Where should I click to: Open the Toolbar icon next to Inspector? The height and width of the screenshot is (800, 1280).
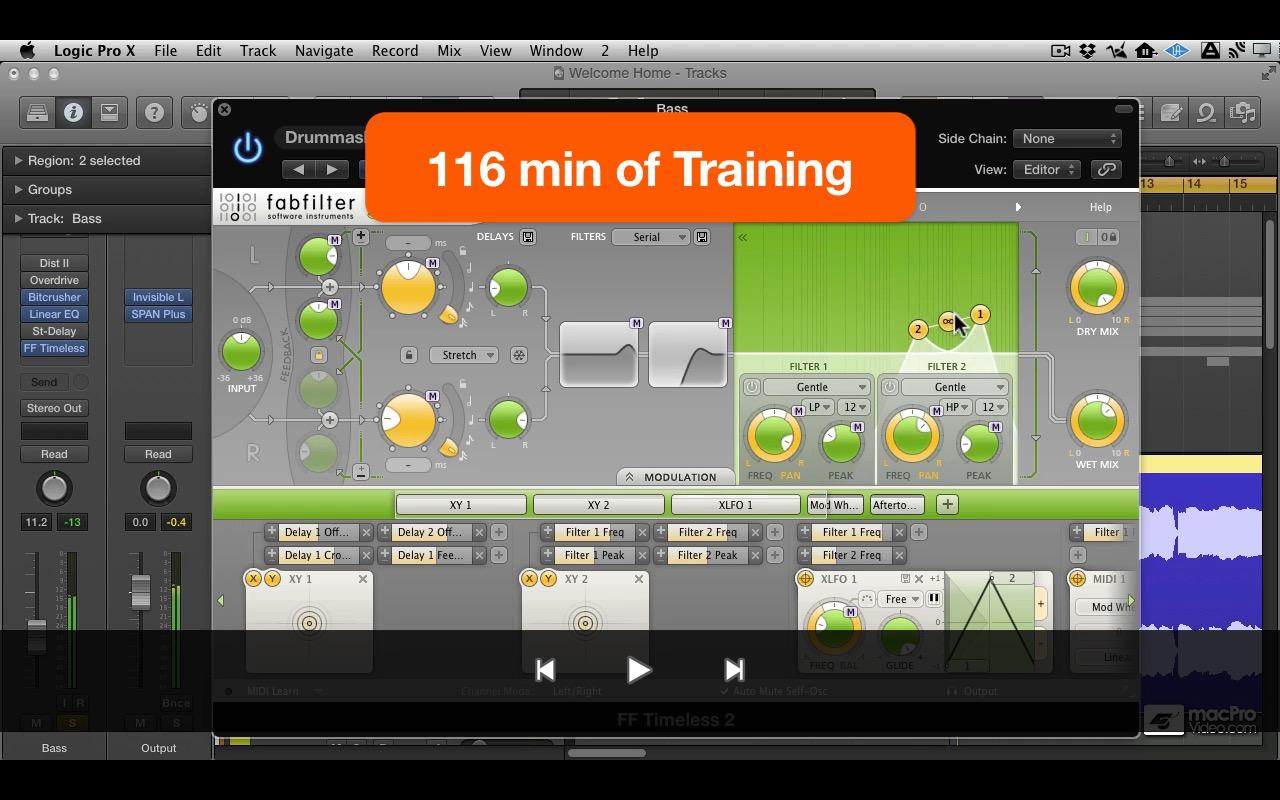109,113
